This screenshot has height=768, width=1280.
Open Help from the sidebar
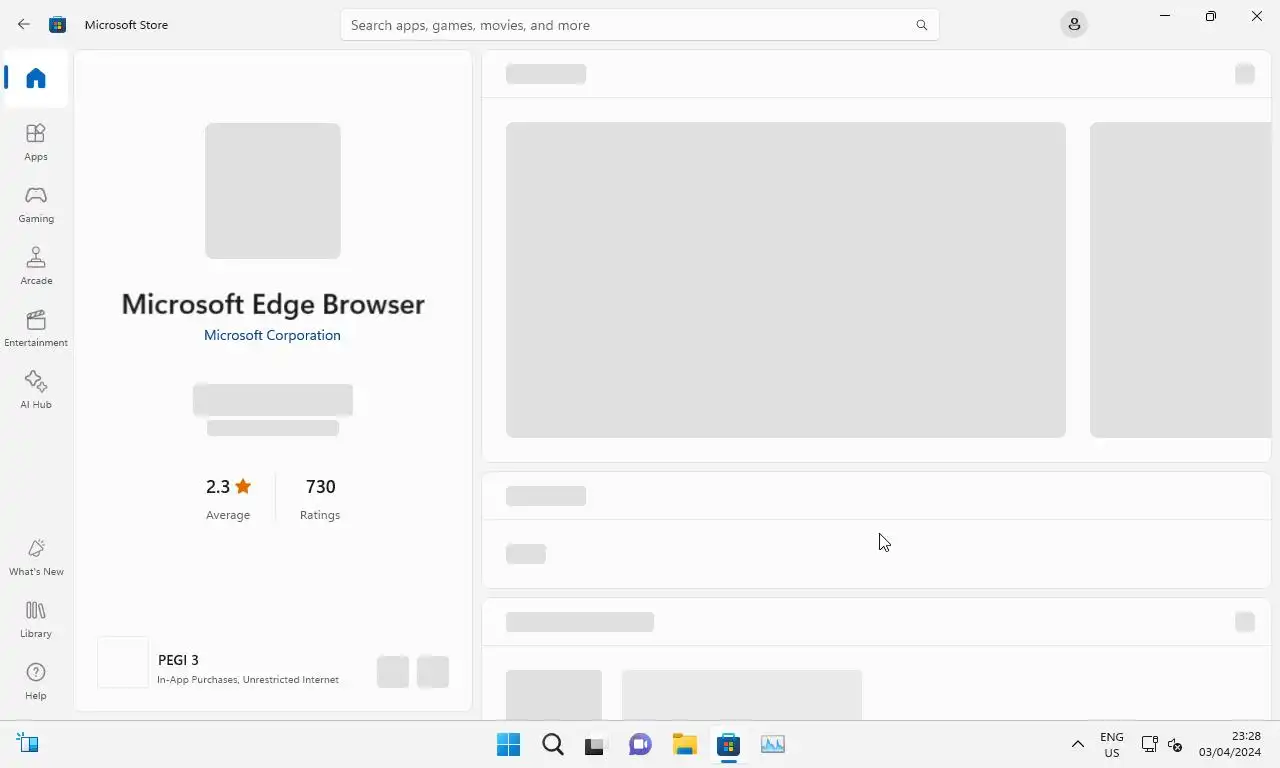(36, 681)
